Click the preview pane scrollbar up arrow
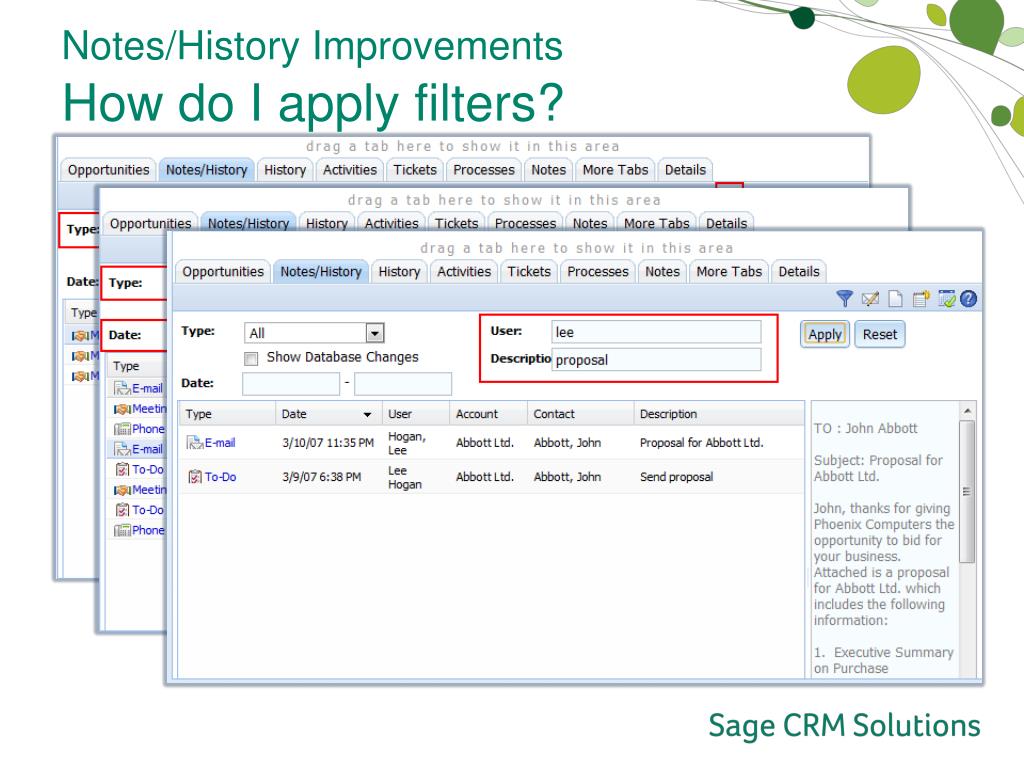The width and height of the screenshot is (1024, 768). click(967, 411)
